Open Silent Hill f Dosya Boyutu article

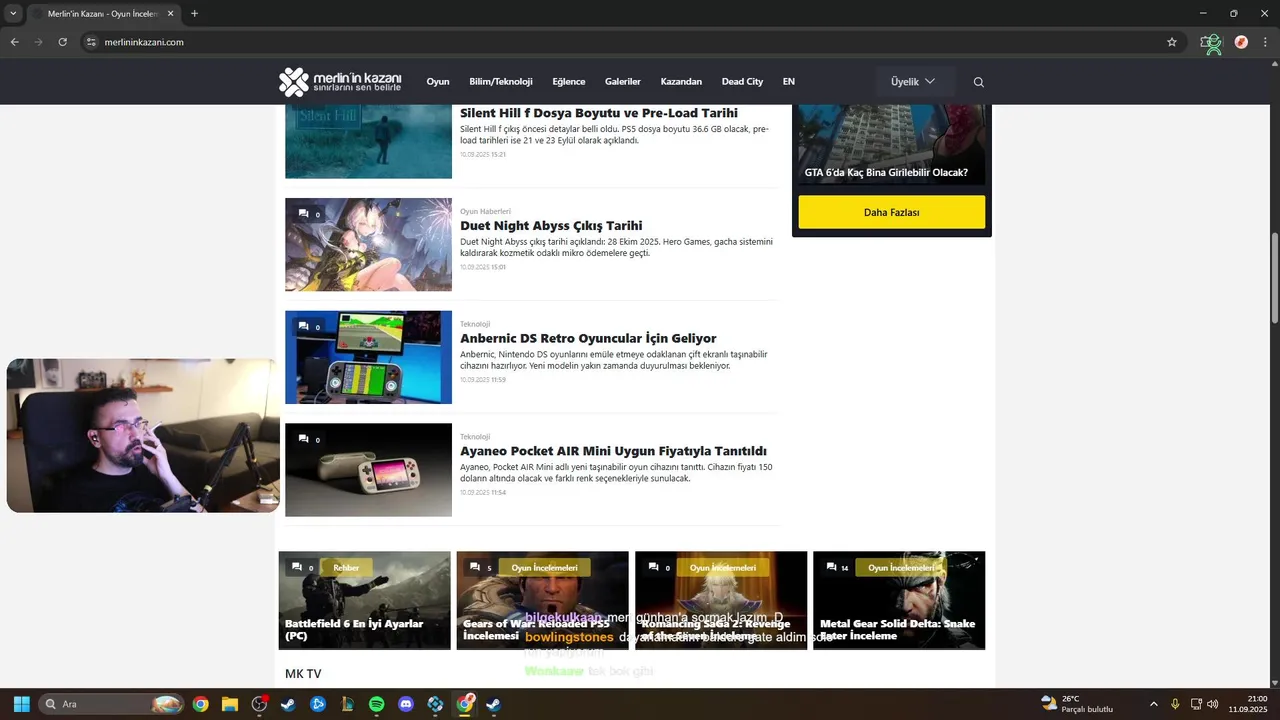pos(599,113)
